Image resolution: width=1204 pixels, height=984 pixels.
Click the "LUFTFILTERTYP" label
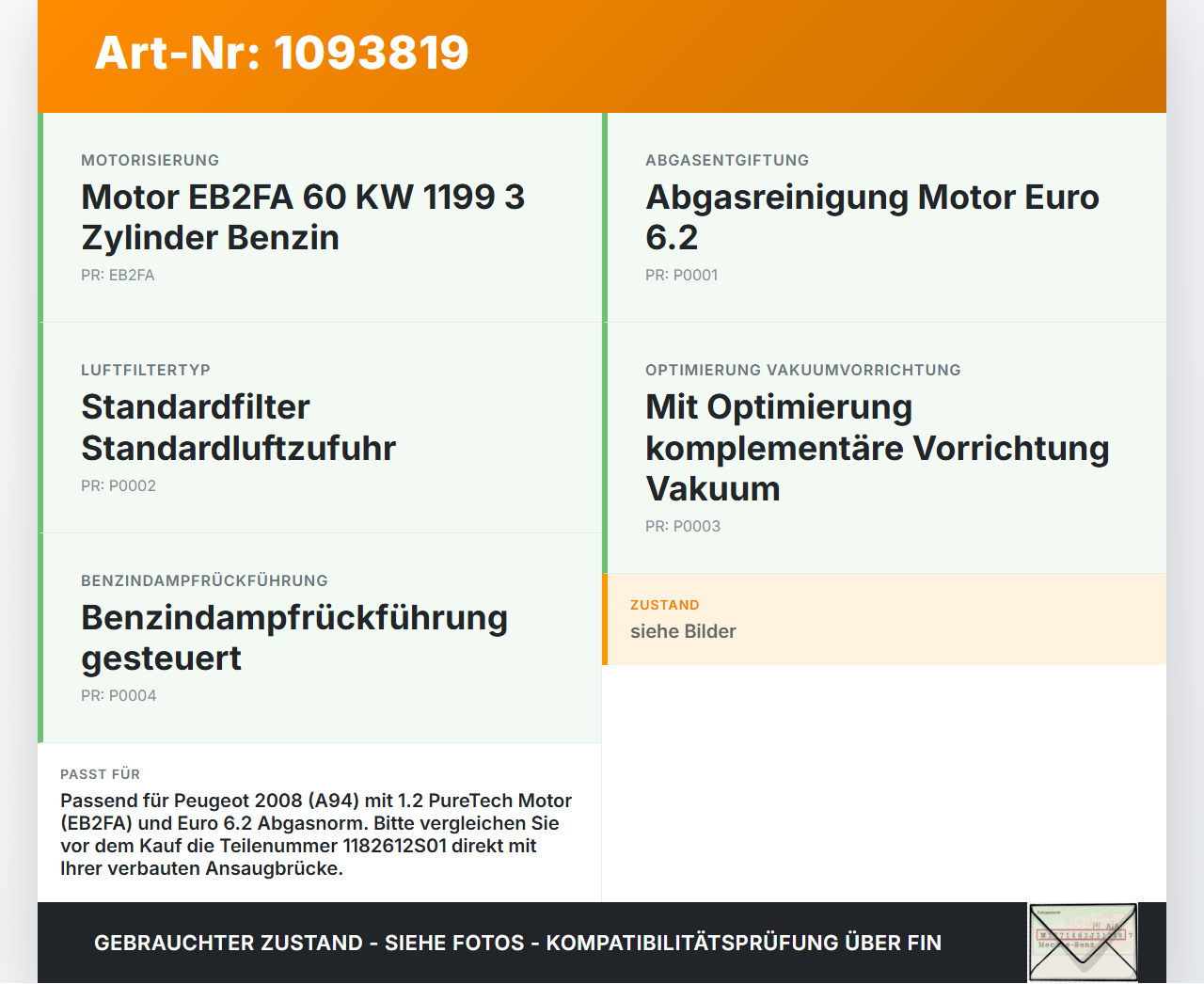[146, 370]
